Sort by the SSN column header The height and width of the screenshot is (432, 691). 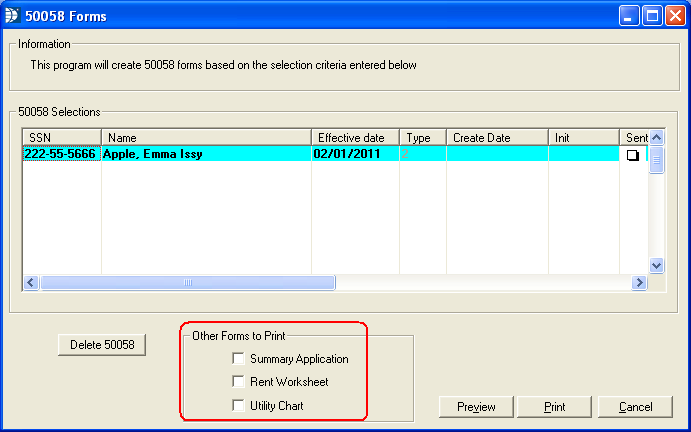click(x=61, y=137)
